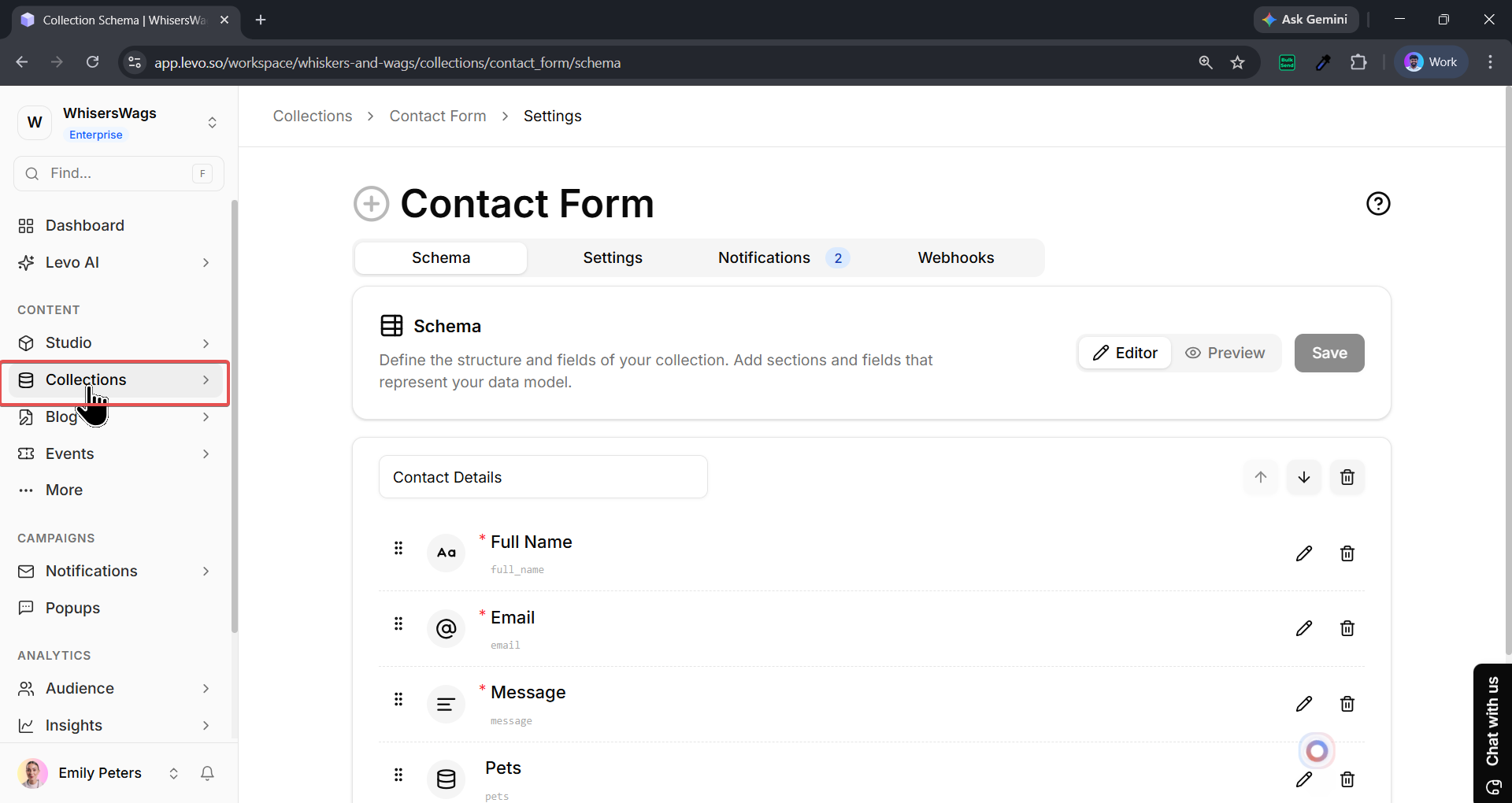The height and width of the screenshot is (803, 1512).
Task: Click the add icon beside Contact Form title
Action: pos(371,204)
